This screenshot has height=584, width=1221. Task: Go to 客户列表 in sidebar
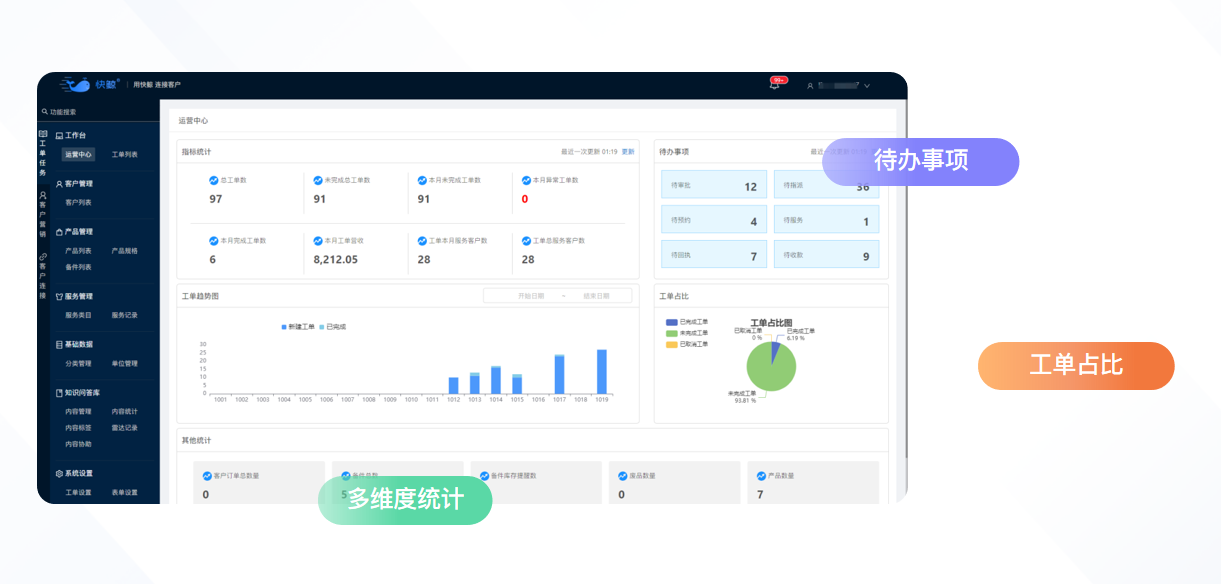78,202
